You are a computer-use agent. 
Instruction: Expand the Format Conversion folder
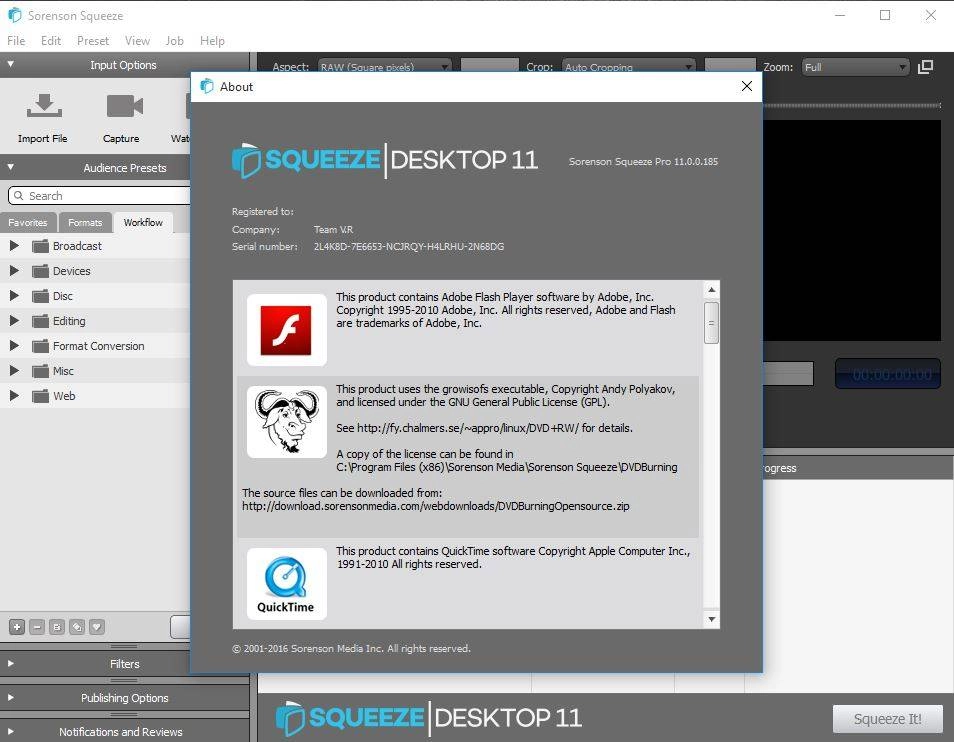tap(14, 345)
